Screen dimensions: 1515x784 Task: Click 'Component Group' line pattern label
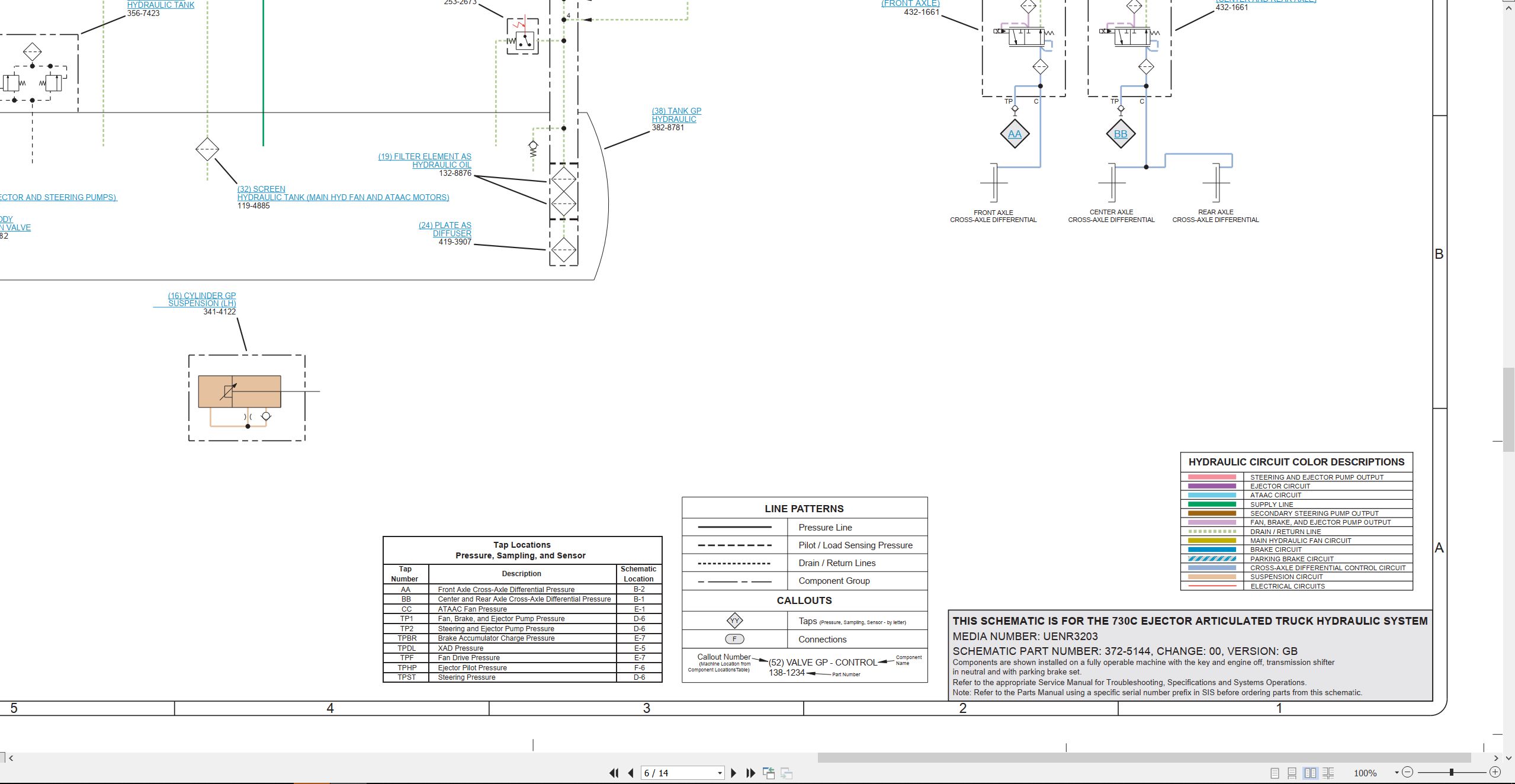click(x=834, y=580)
